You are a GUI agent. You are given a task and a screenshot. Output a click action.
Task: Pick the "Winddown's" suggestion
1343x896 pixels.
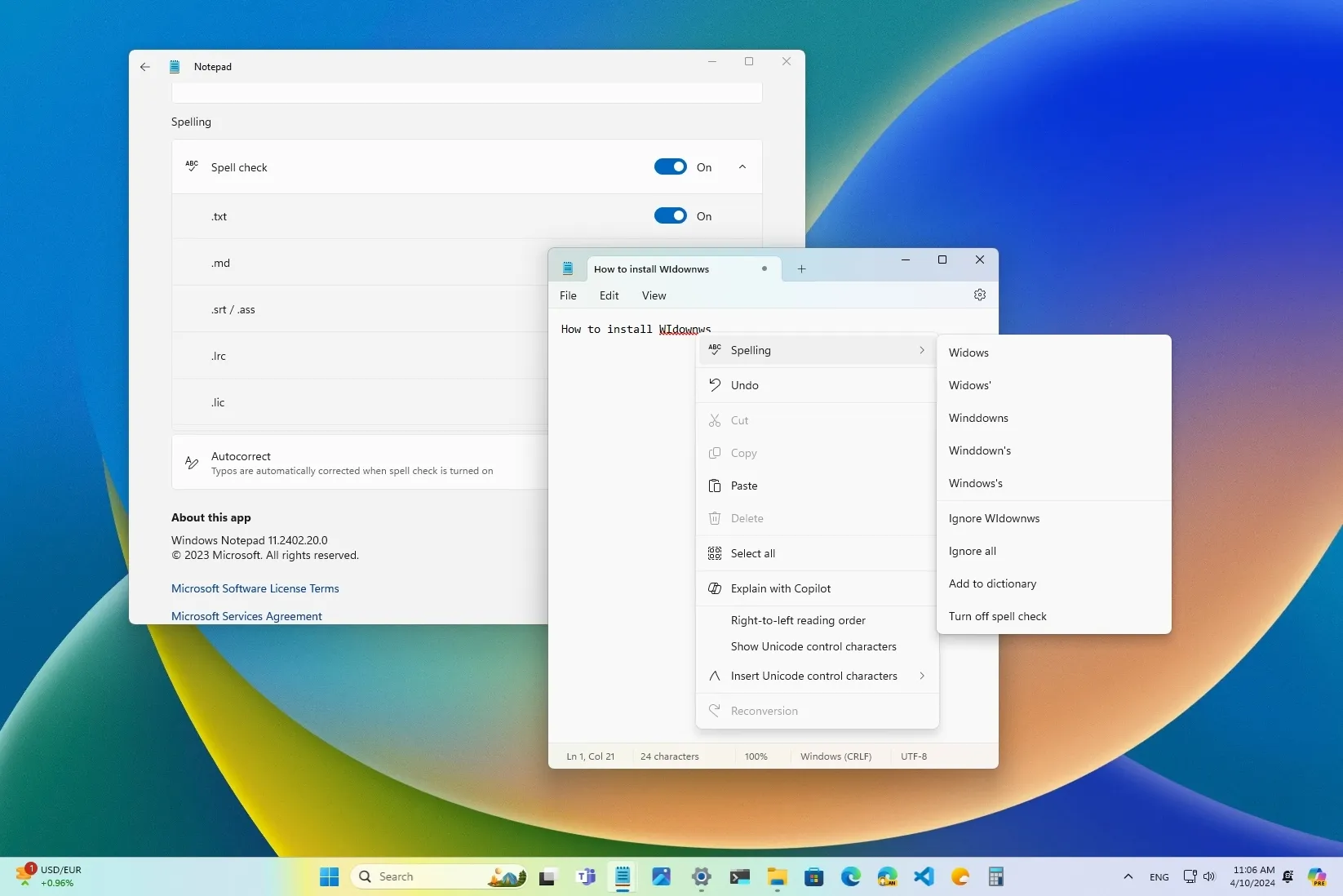click(x=1053, y=450)
